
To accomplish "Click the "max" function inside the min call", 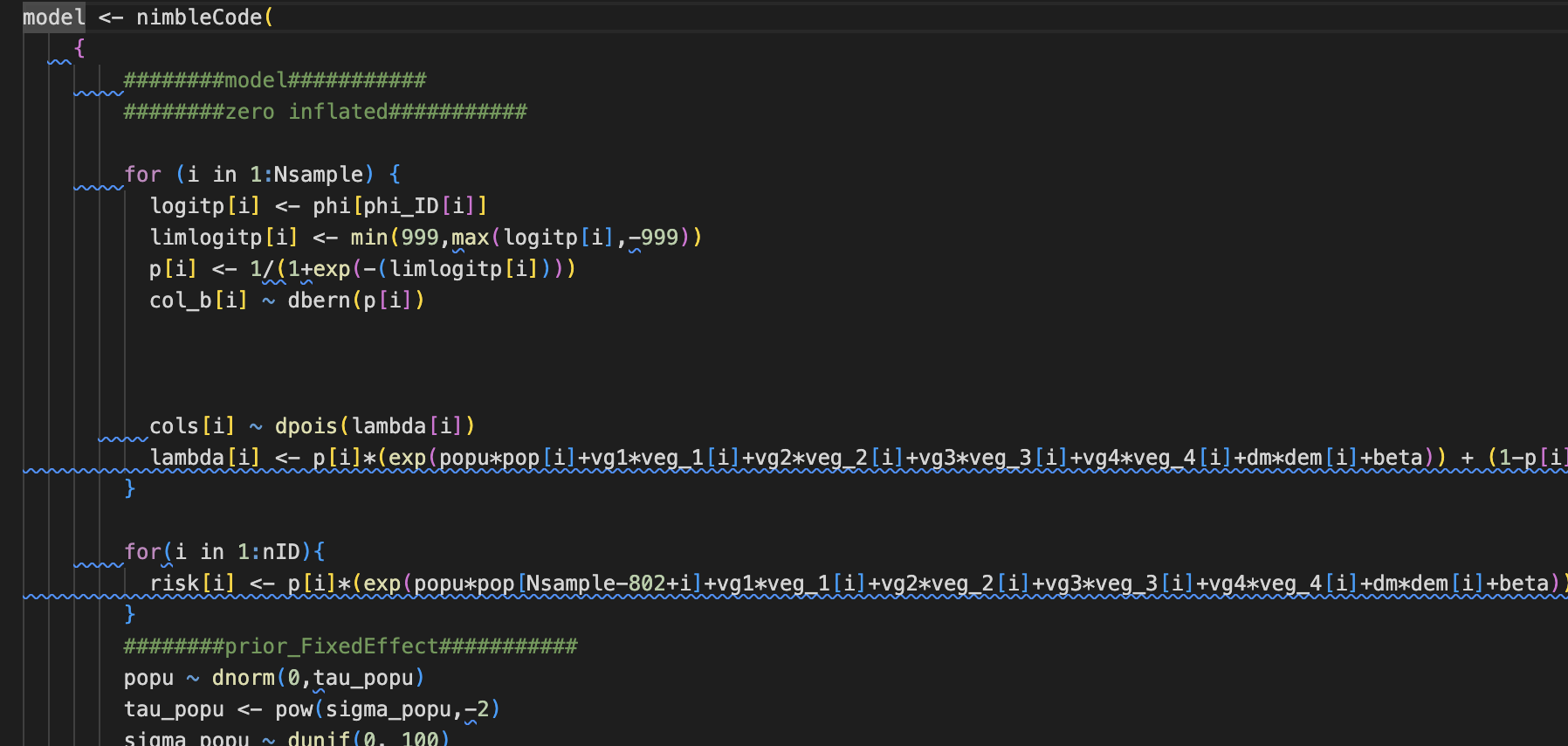I will click(x=470, y=238).
